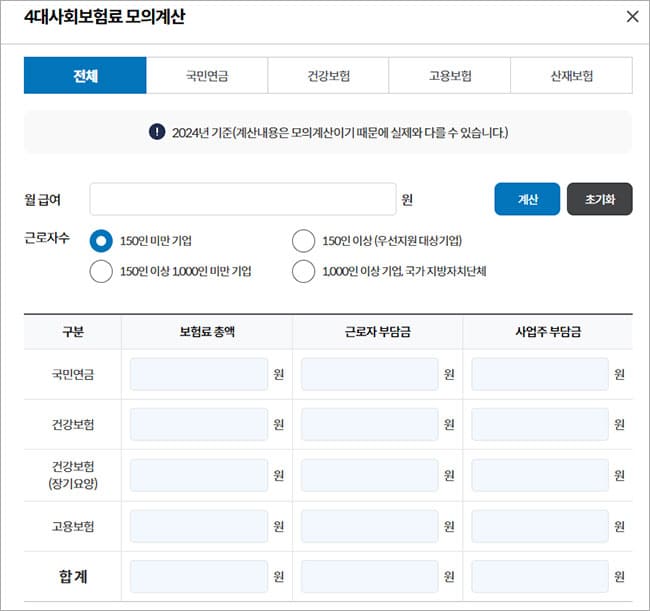The image size is (650, 611).
Task: Choose 150인 이상 (우선지원 대상기업) radio
Action: tap(303, 241)
